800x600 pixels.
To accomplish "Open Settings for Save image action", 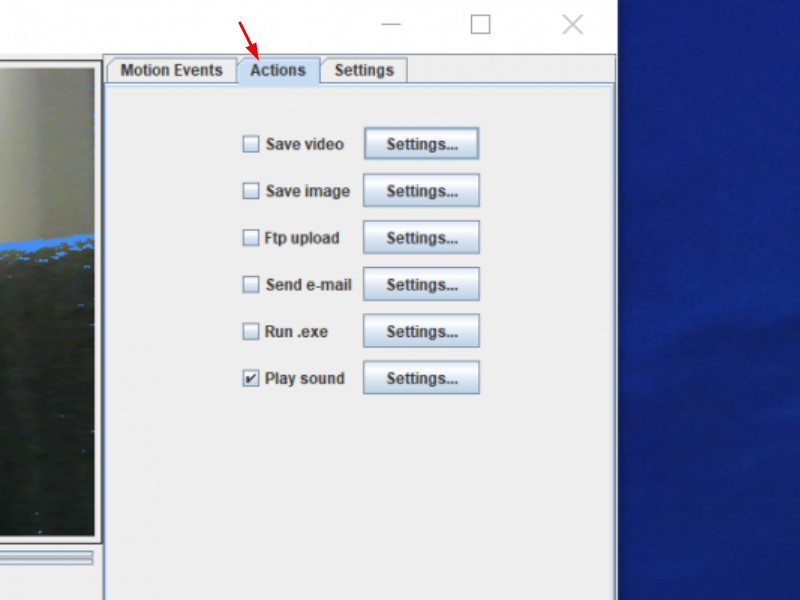I will pos(421,190).
